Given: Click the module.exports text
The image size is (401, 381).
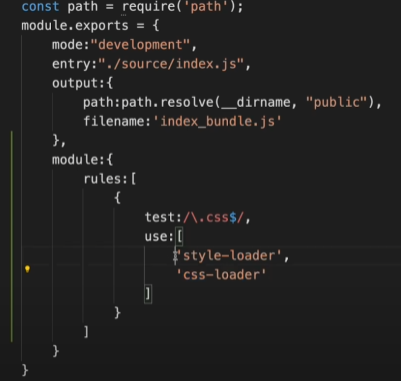Looking at the screenshot, I should [75, 26].
